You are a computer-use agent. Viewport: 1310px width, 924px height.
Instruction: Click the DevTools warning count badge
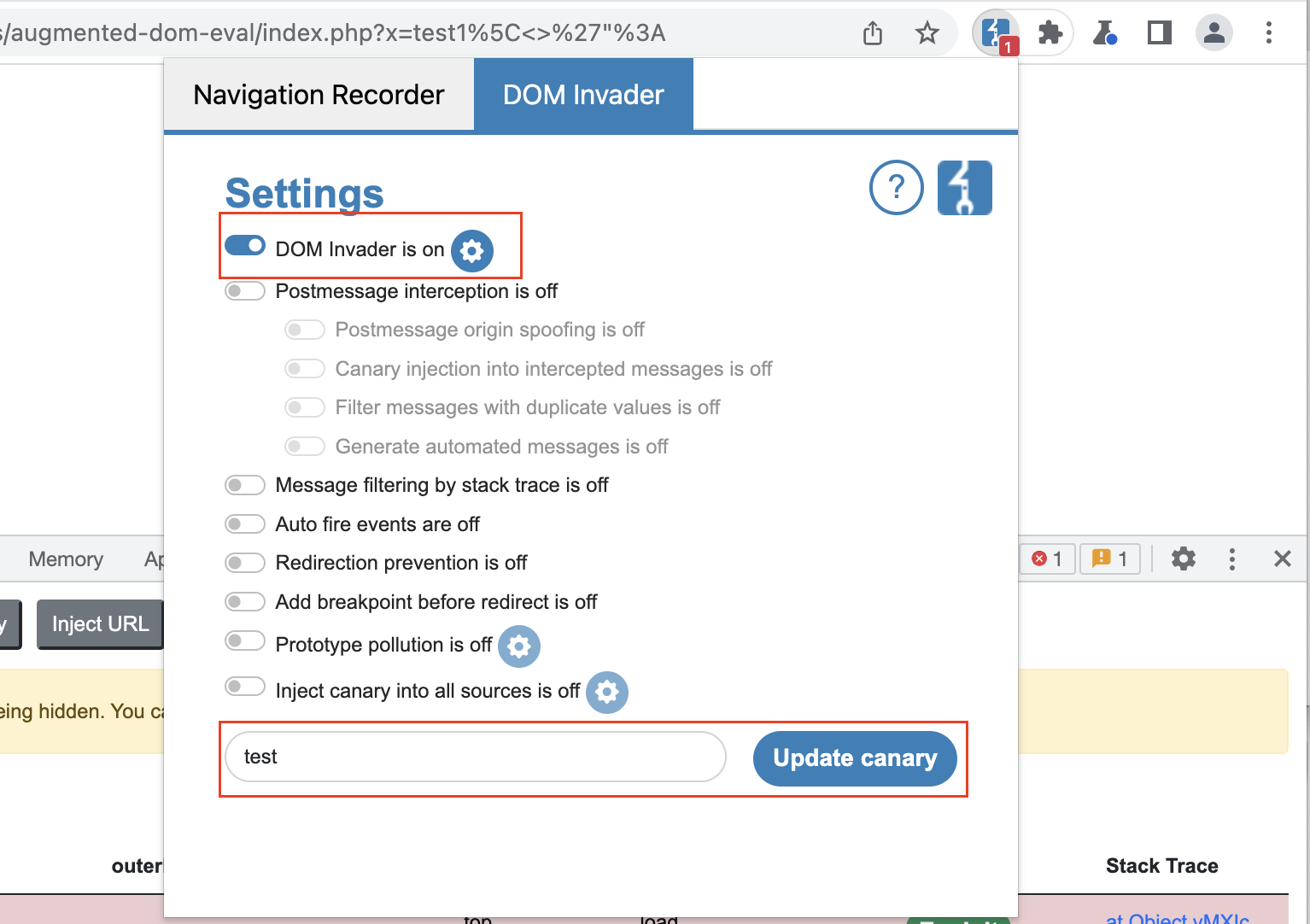1110,558
